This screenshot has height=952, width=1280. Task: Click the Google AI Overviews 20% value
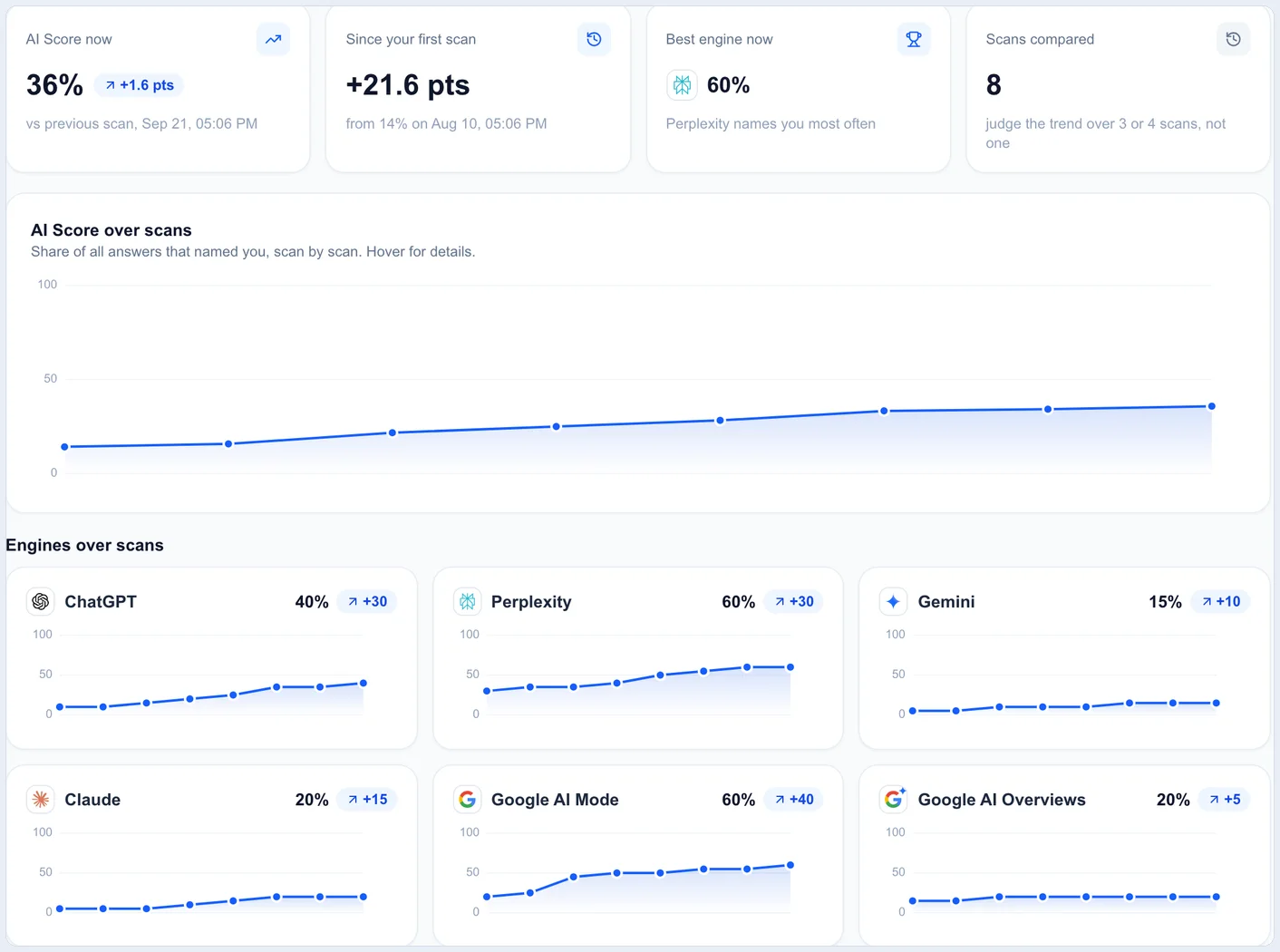[1173, 799]
